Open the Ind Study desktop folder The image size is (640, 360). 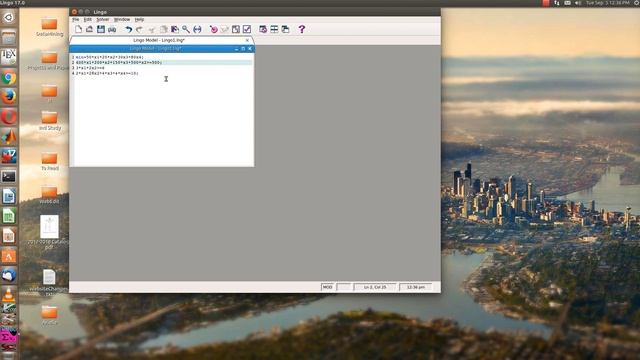coord(49,120)
